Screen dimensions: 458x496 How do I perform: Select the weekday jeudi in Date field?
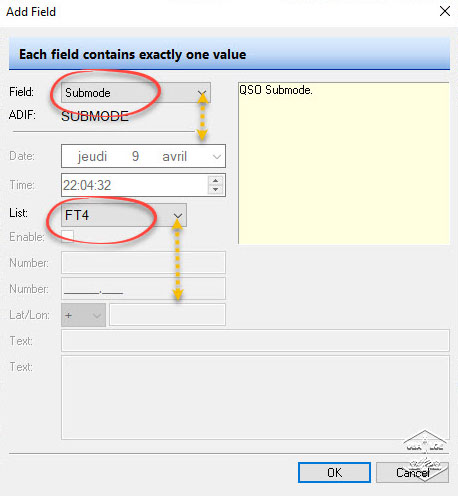point(92,156)
